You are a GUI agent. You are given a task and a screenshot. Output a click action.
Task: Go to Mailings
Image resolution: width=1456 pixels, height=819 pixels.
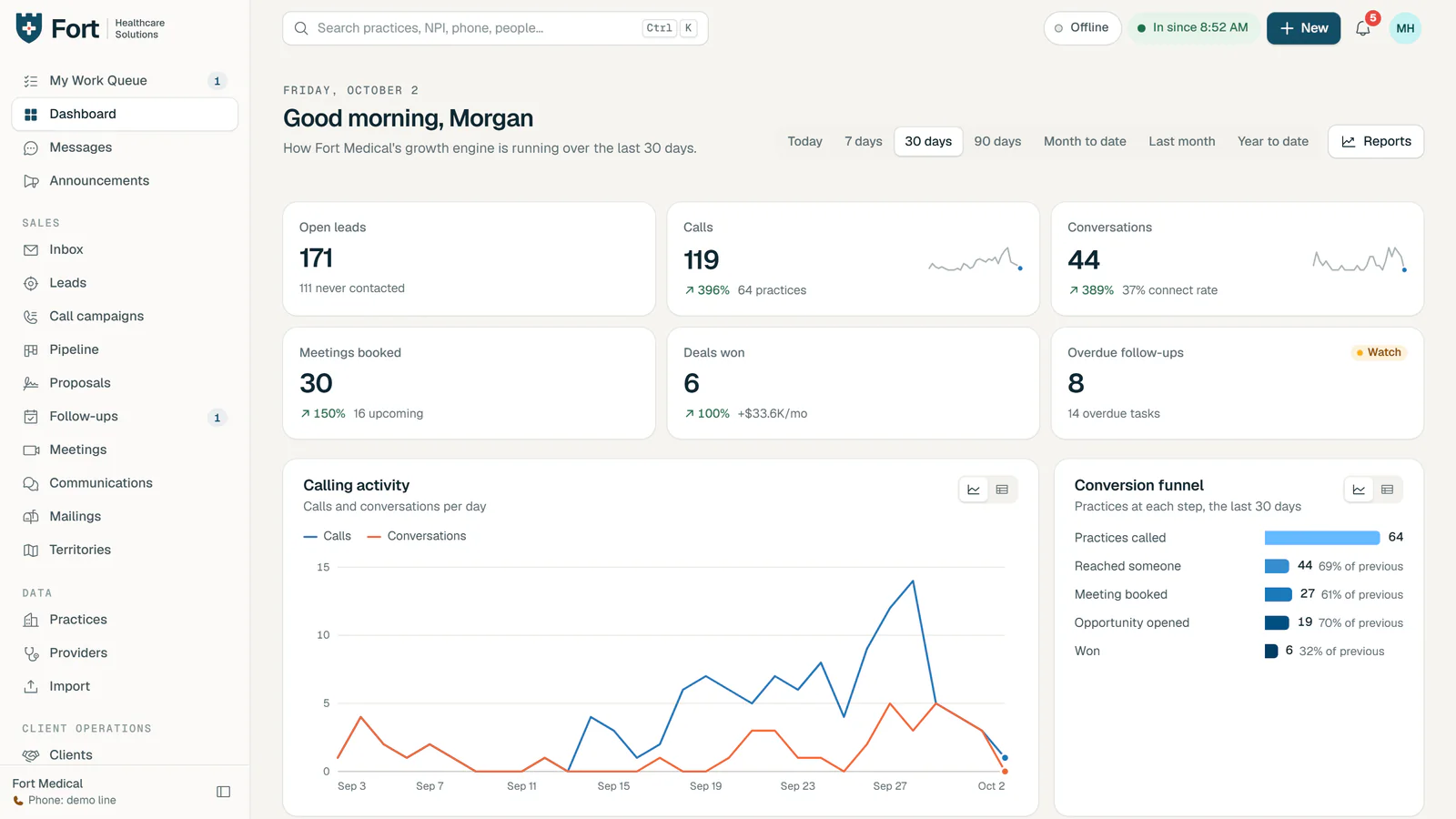click(x=125, y=517)
